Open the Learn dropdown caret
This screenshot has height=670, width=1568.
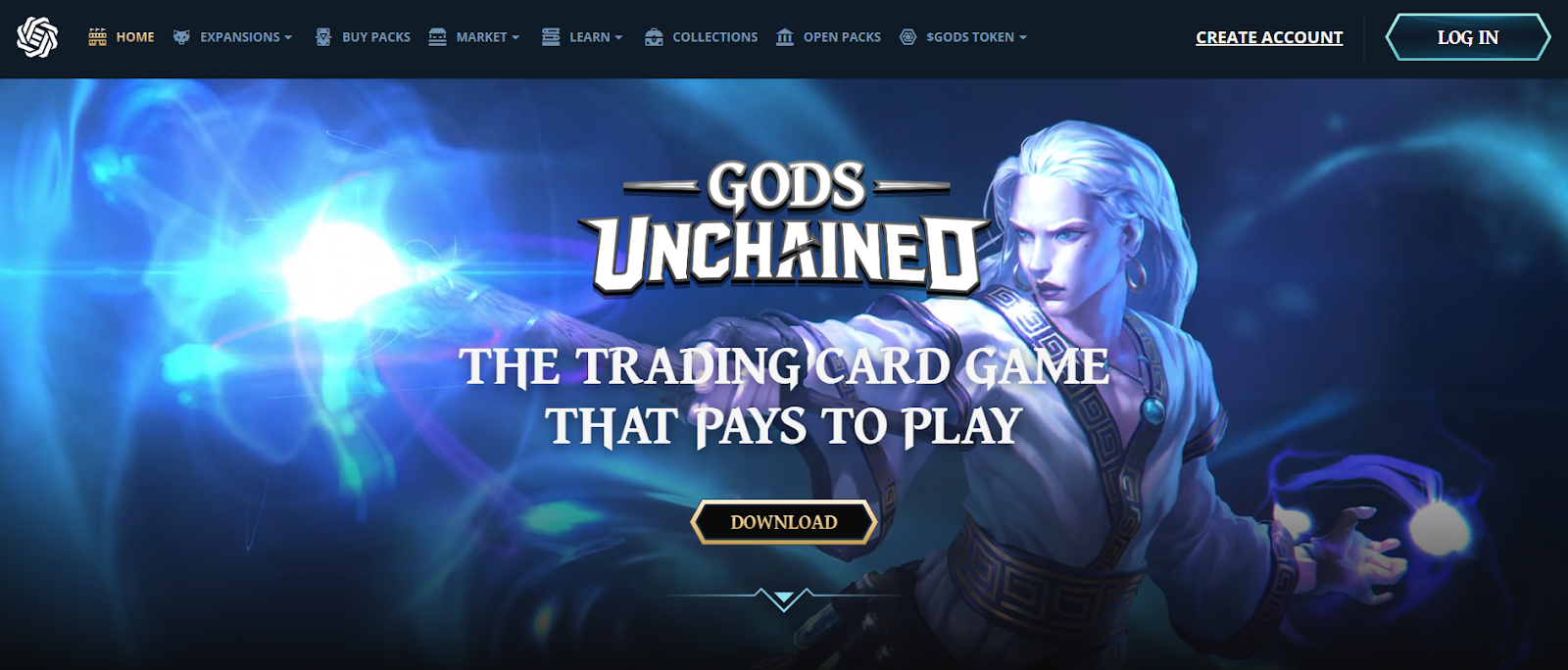(x=618, y=37)
